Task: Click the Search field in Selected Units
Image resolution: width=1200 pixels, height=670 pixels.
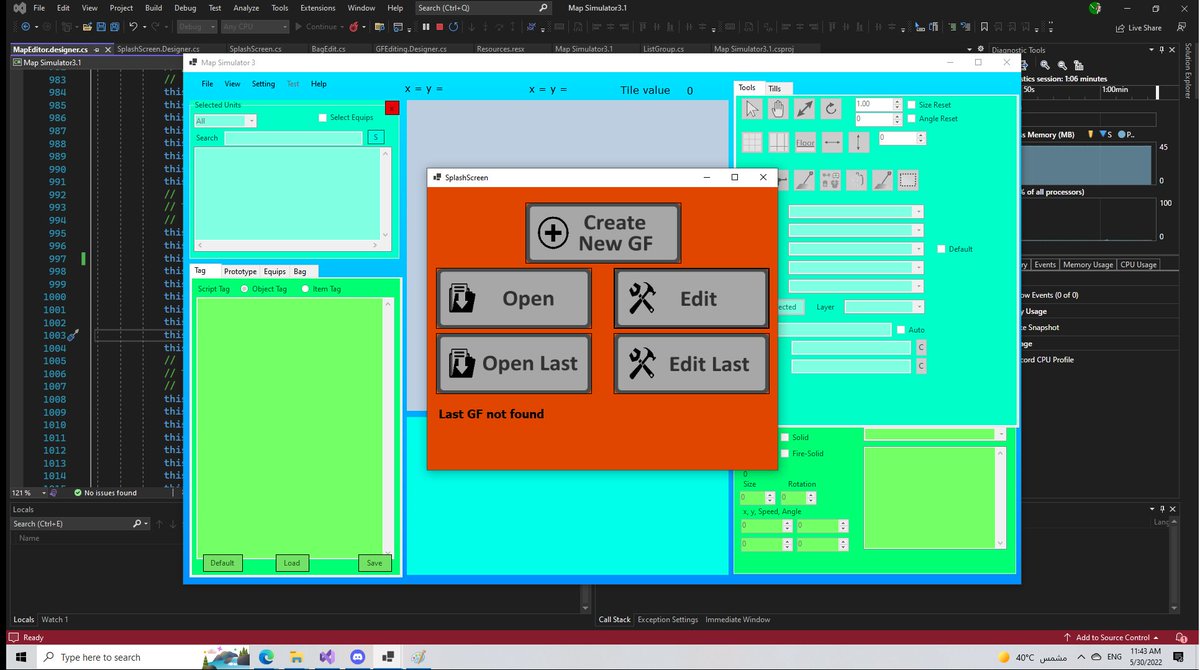Action: [293, 138]
